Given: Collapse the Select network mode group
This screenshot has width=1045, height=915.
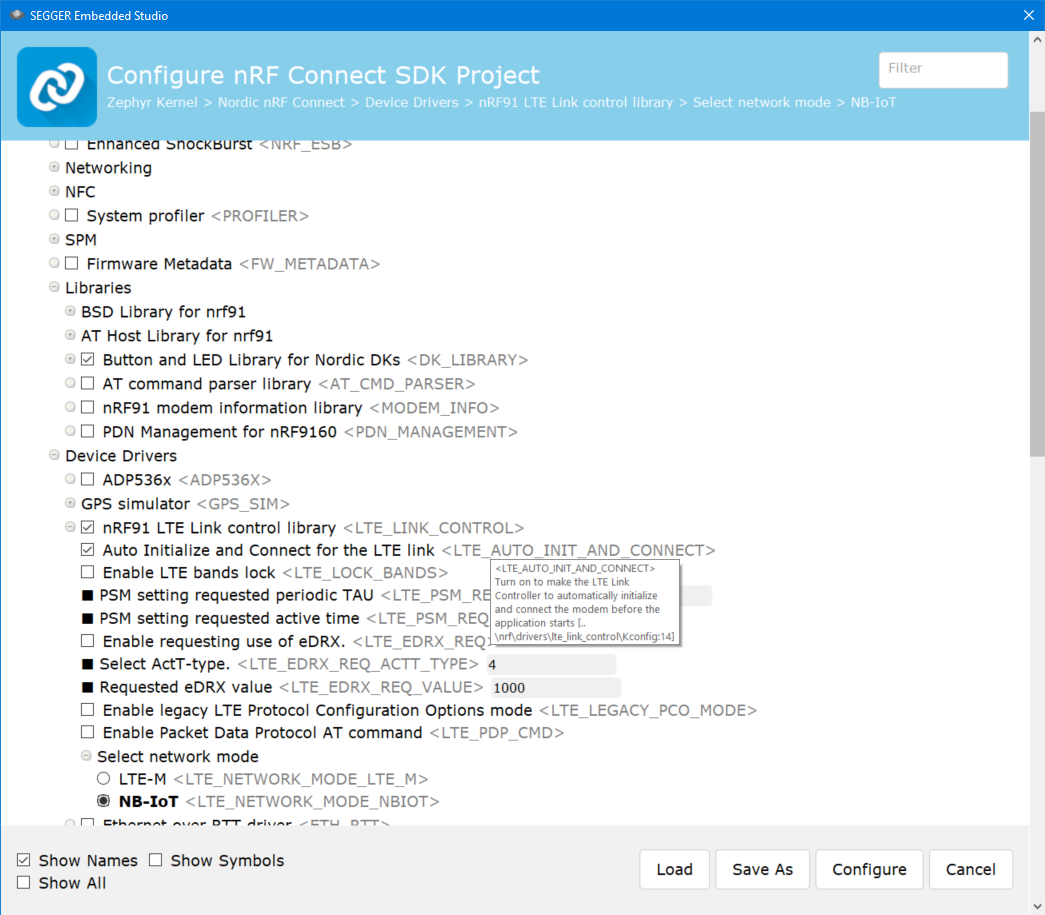Looking at the screenshot, I should (x=86, y=757).
